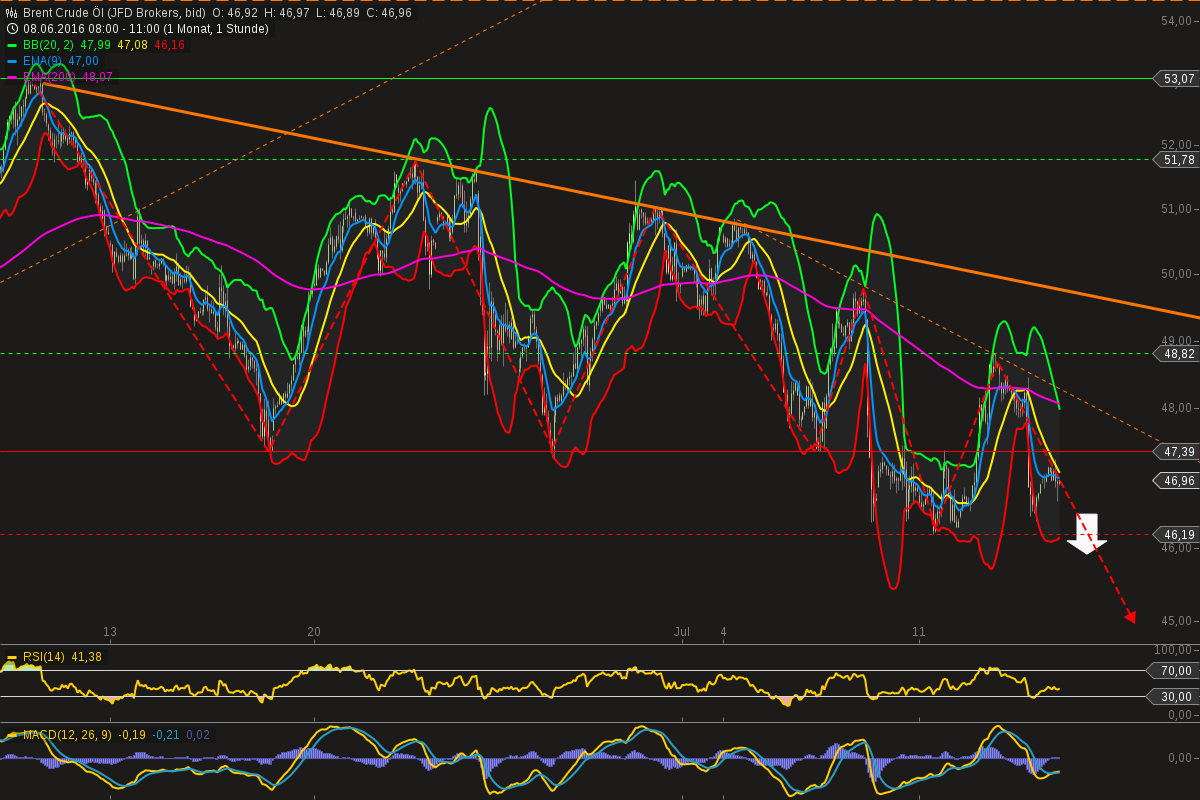Image resolution: width=1200 pixels, height=800 pixels.
Task: Click the yellow RSI(14) legend color marker
Action: click(x=12, y=657)
